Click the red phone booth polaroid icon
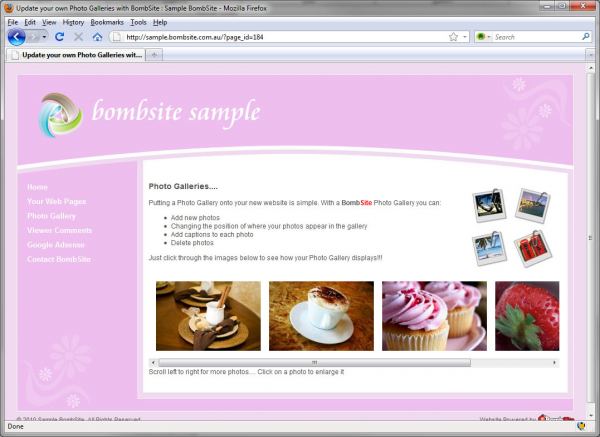 click(533, 249)
